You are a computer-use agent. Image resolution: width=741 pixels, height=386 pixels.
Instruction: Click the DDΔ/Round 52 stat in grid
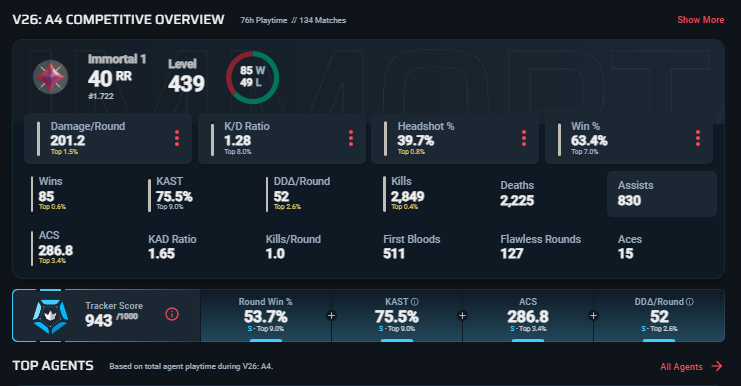(299, 194)
